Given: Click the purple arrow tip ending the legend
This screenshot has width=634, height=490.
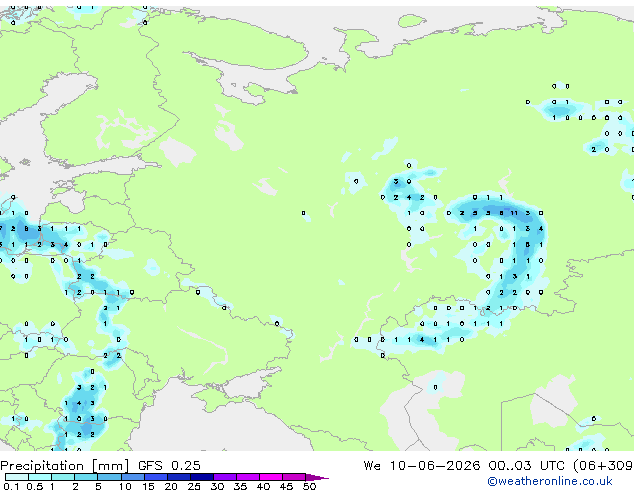Looking at the screenshot, I should [317, 477].
